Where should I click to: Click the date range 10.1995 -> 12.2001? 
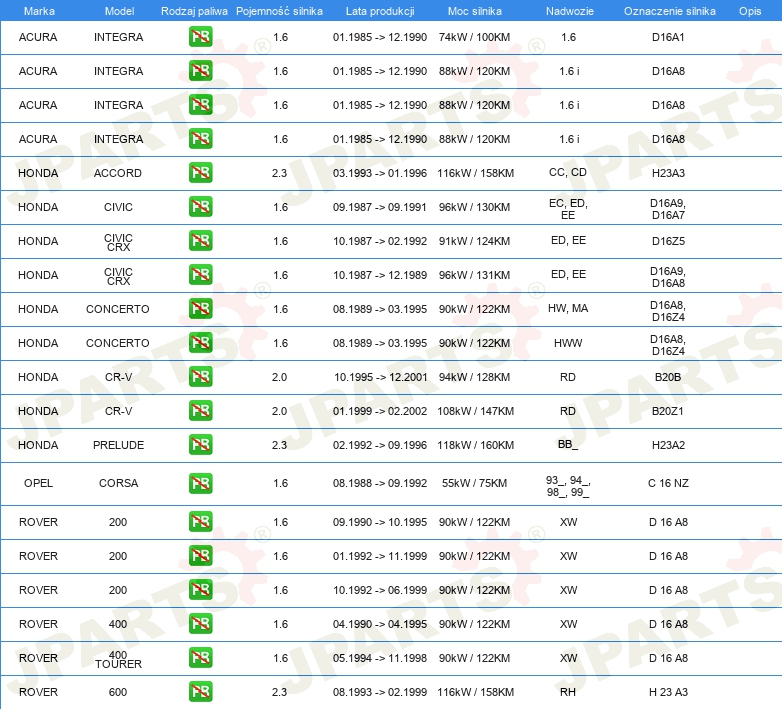click(x=381, y=377)
